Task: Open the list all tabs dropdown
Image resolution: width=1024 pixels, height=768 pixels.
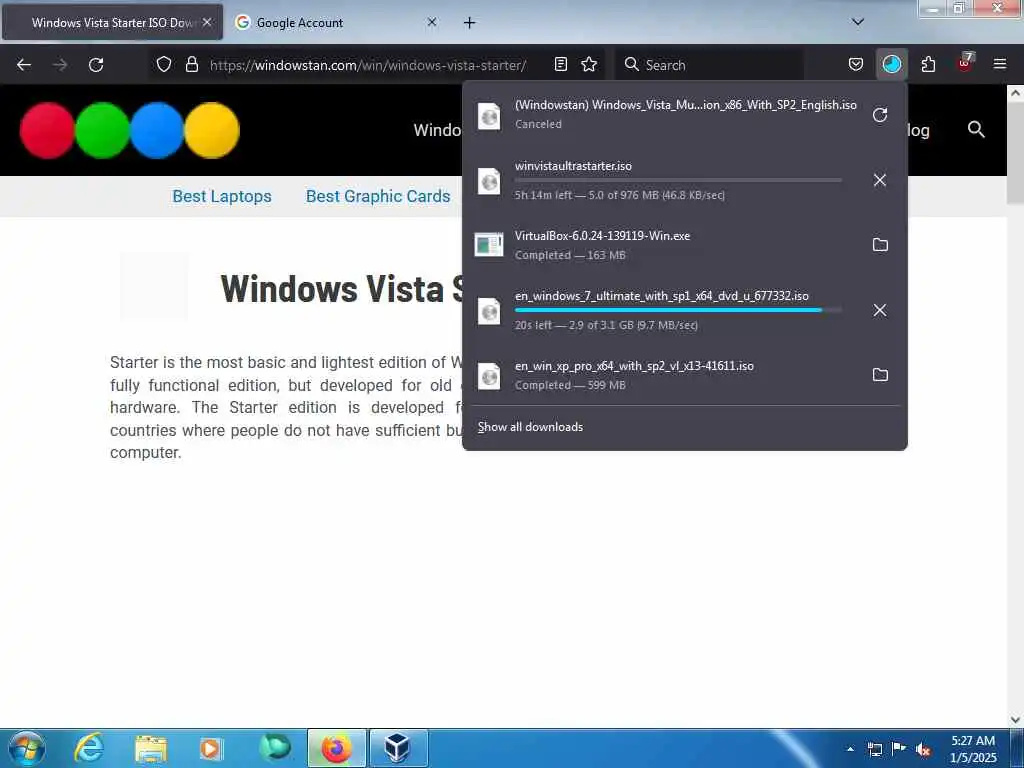Action: click(858, 22)
